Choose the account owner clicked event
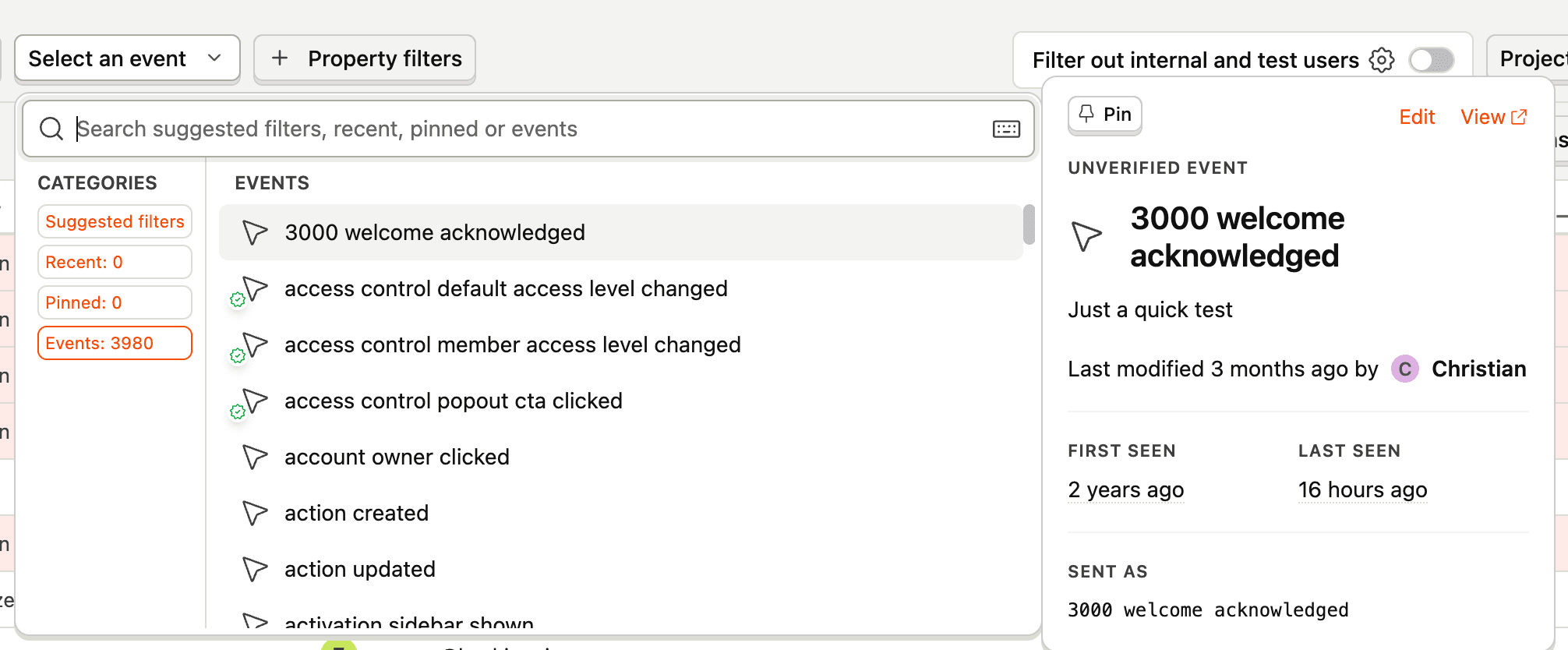1568x650 pixels. (x=620, y=457)
